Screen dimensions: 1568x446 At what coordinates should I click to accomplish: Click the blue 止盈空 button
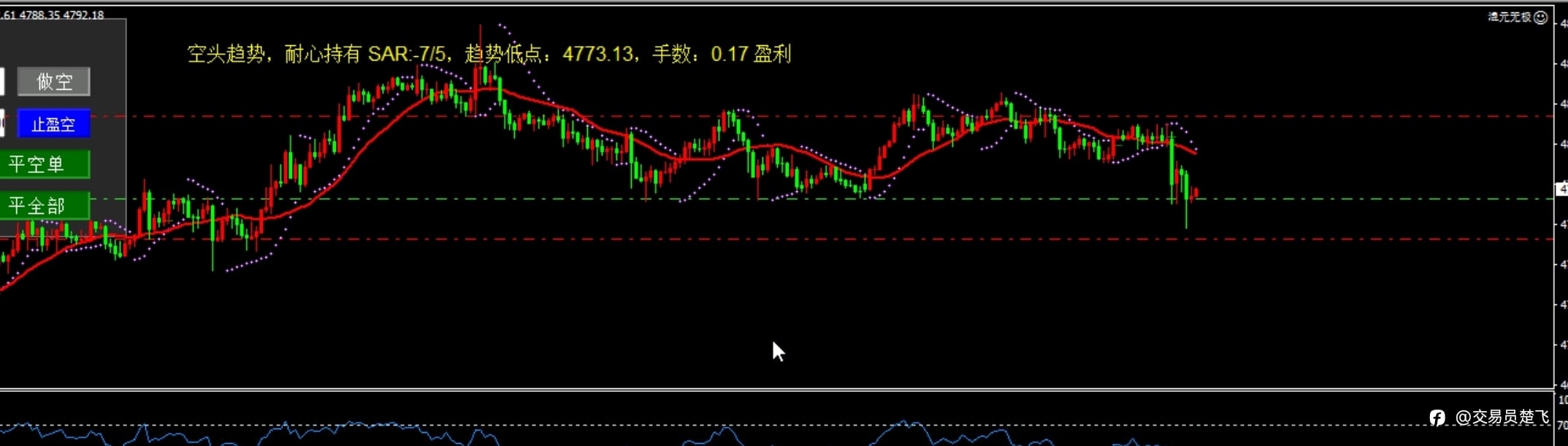(53, 124)
